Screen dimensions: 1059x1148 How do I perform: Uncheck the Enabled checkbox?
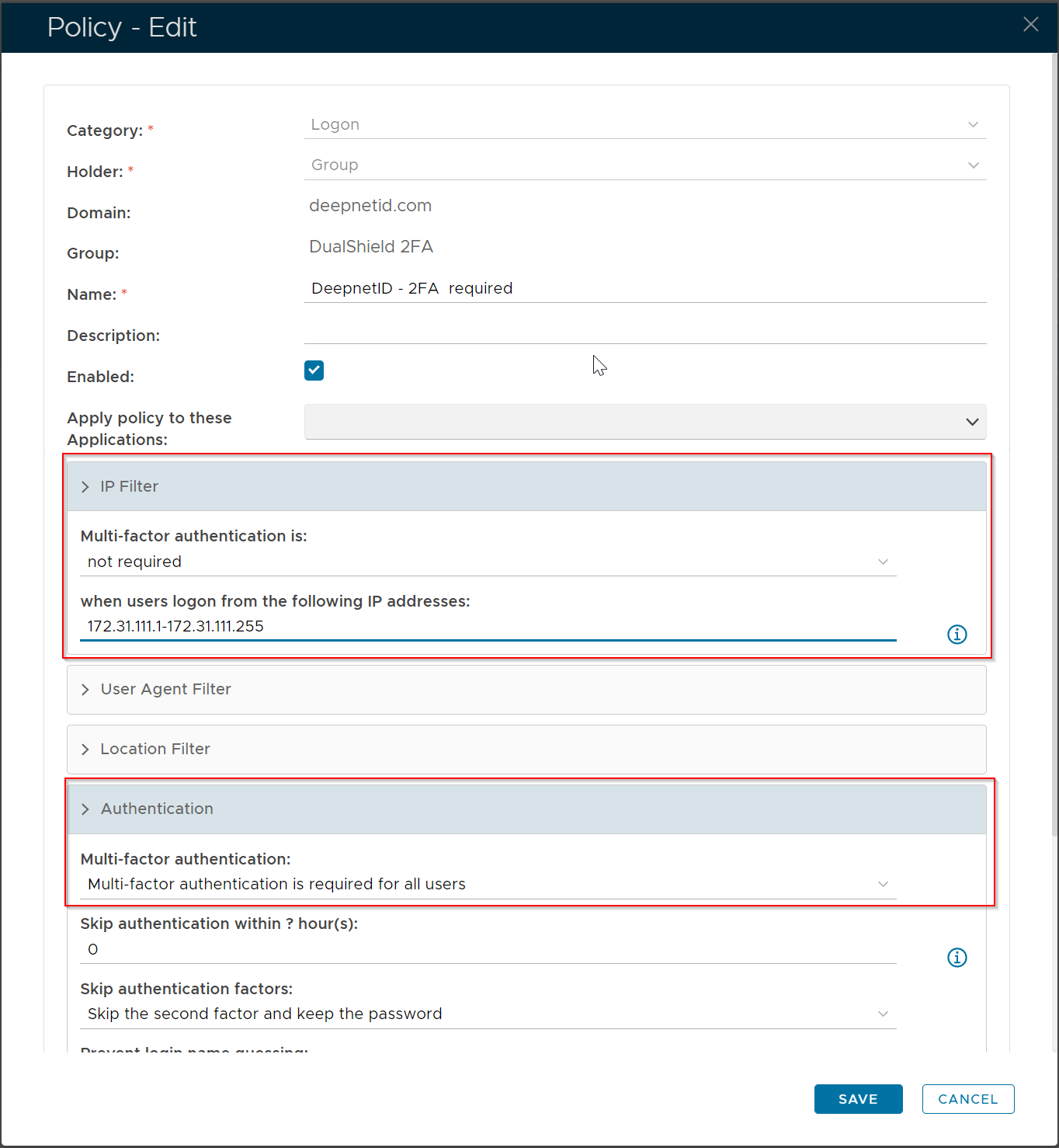(314, 370)
